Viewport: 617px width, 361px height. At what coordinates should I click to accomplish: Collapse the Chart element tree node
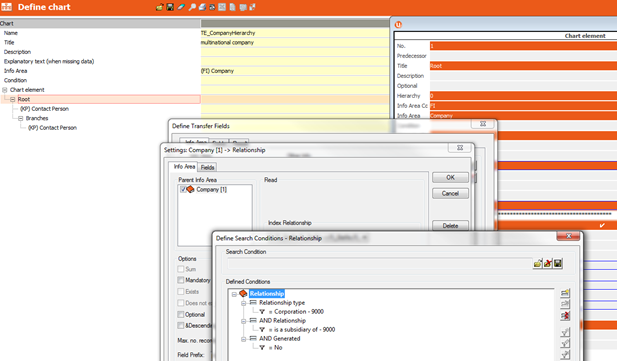click(x=5, y=90)
